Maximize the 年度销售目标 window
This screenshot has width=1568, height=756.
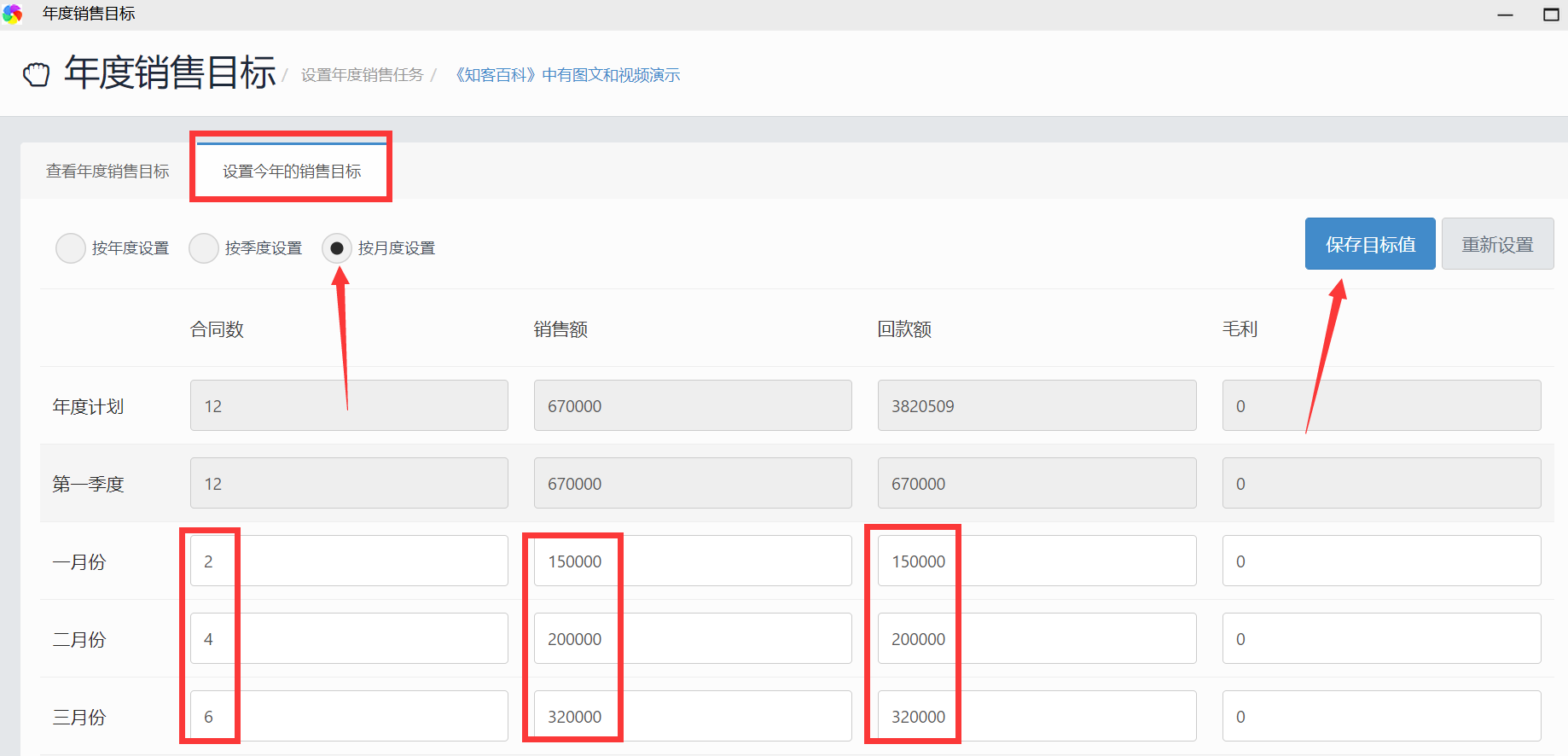(x=1552, y=15)
